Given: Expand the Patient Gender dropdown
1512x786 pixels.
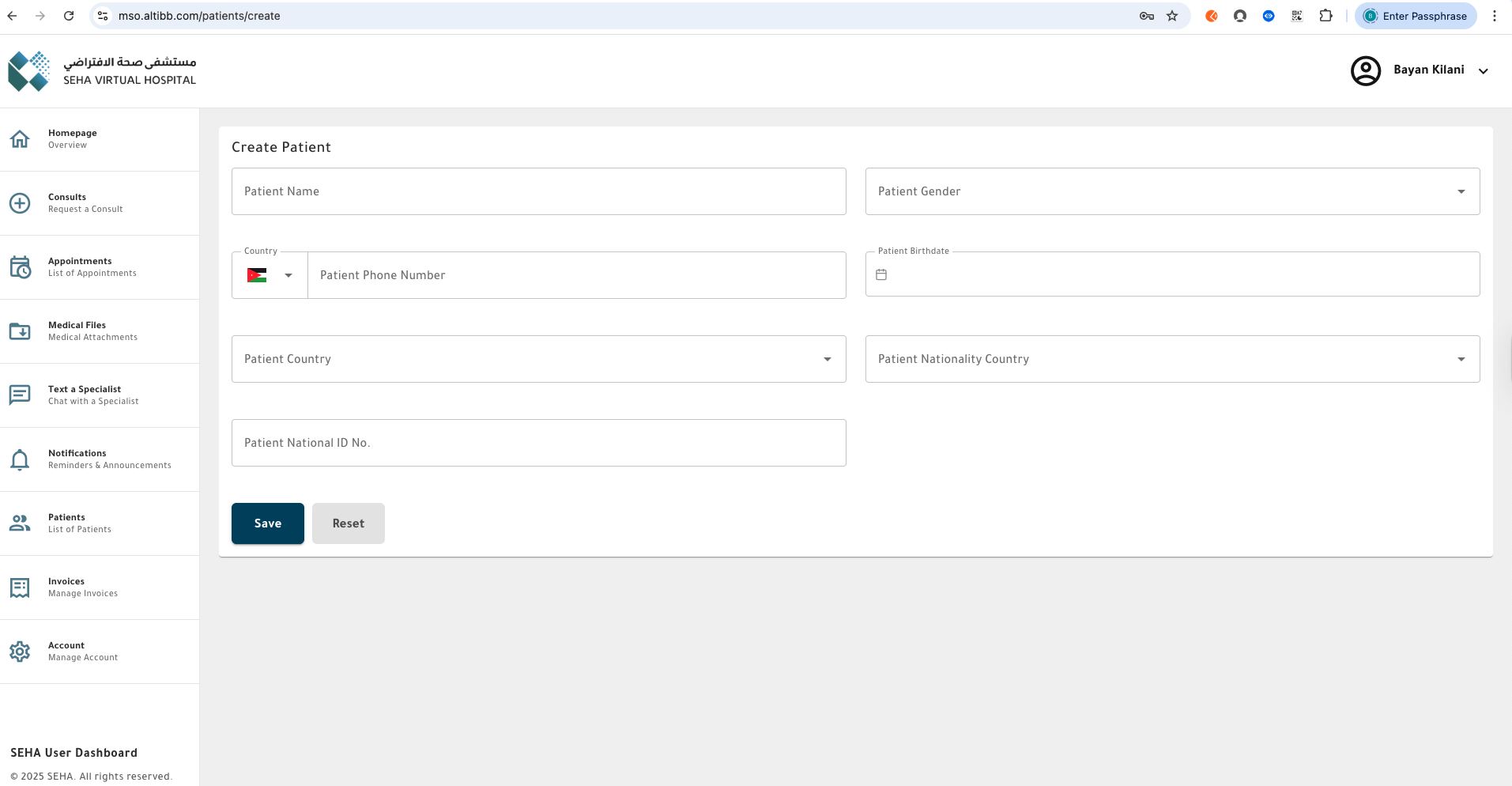Looking at the screenshot, I should point(1461,191).
